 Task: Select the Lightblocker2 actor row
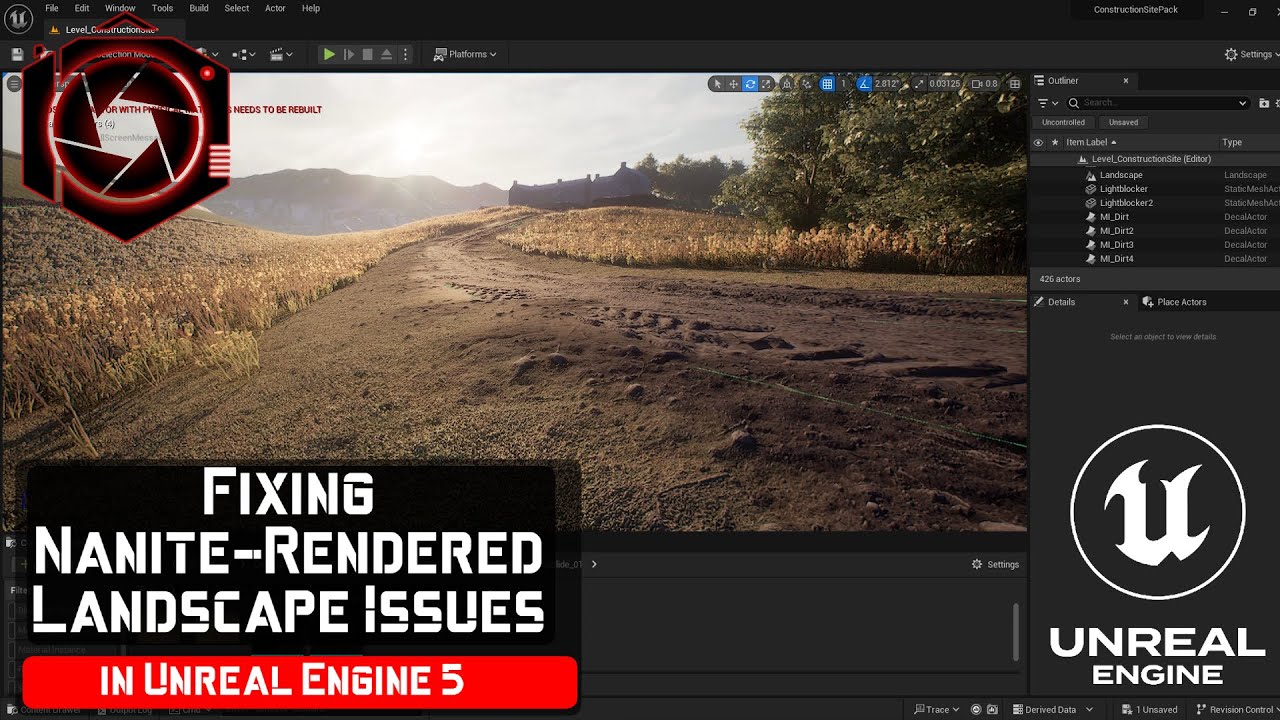point(1126,203)
